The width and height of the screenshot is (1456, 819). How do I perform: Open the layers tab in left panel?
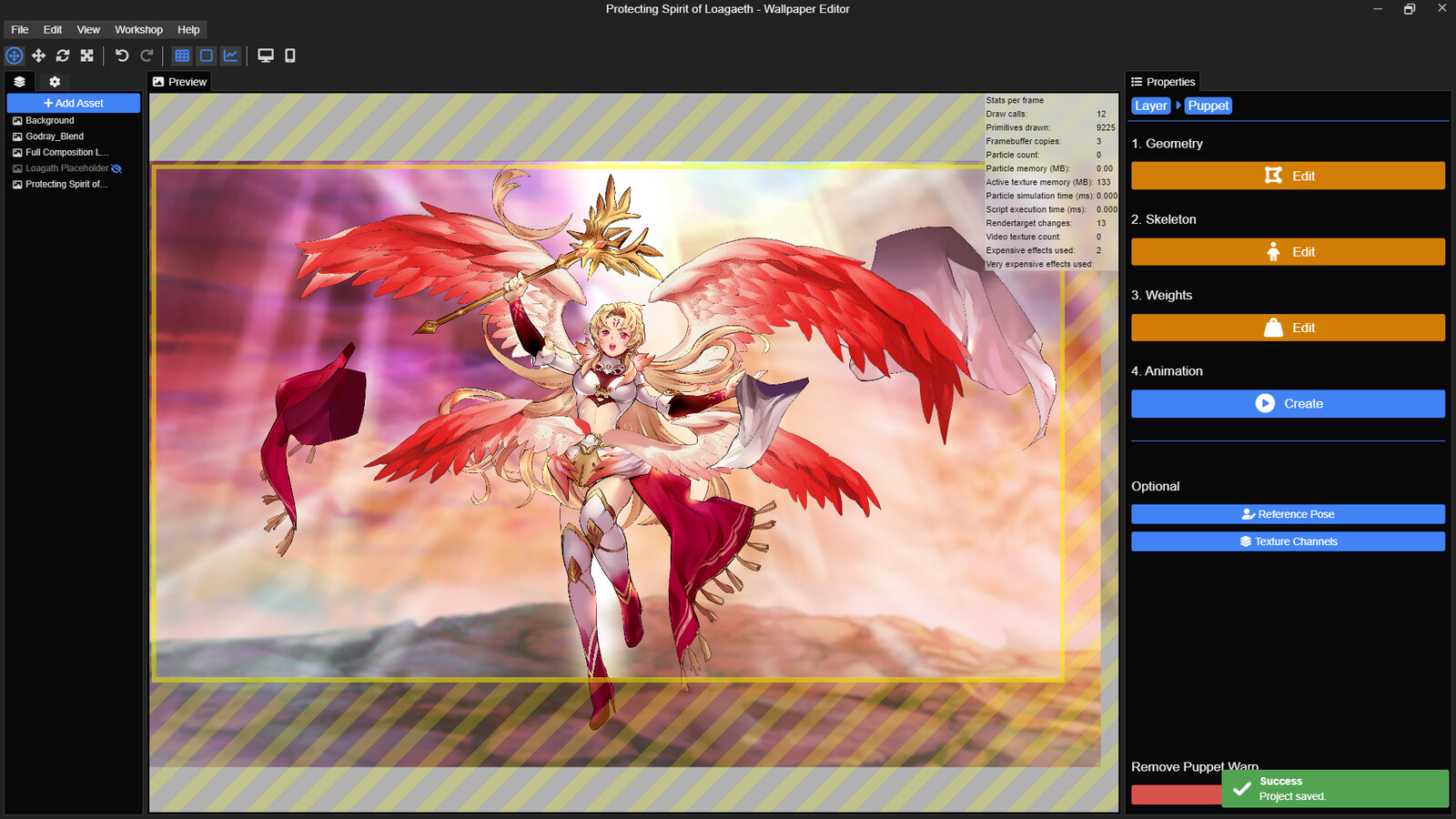tap(19, 81)
